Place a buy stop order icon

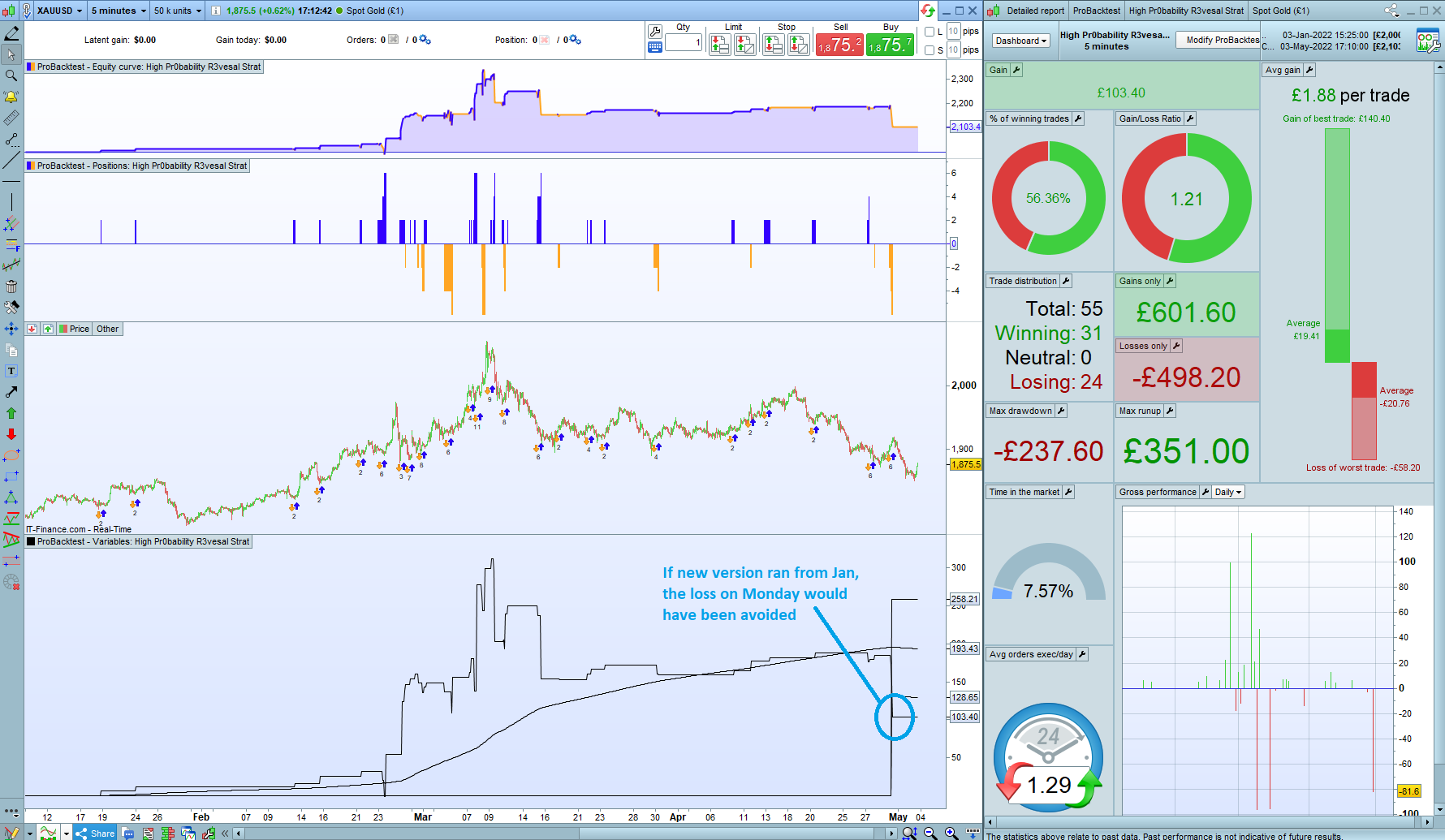coord(798,45)
